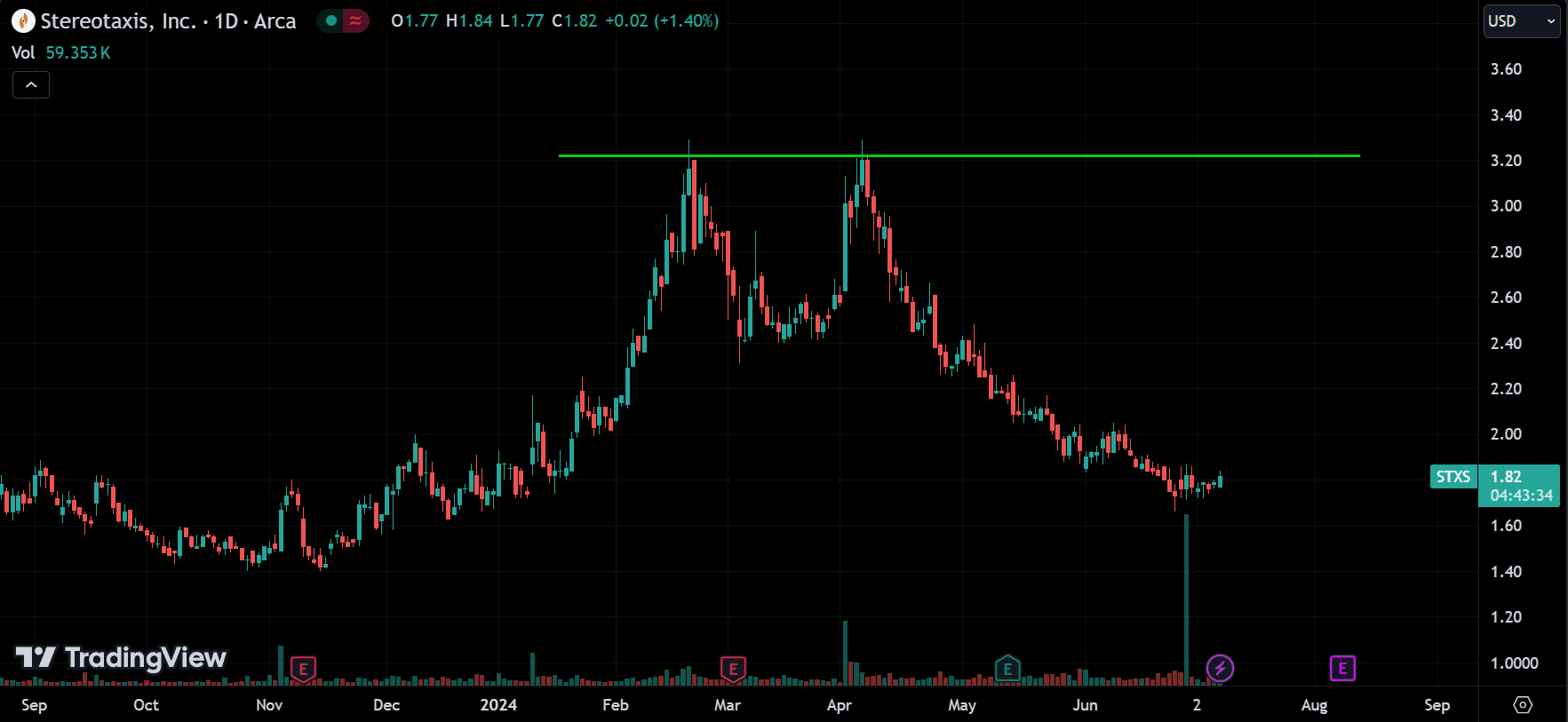
Task: Click the 3.20 price level on scale
Action: (1506, 161)
